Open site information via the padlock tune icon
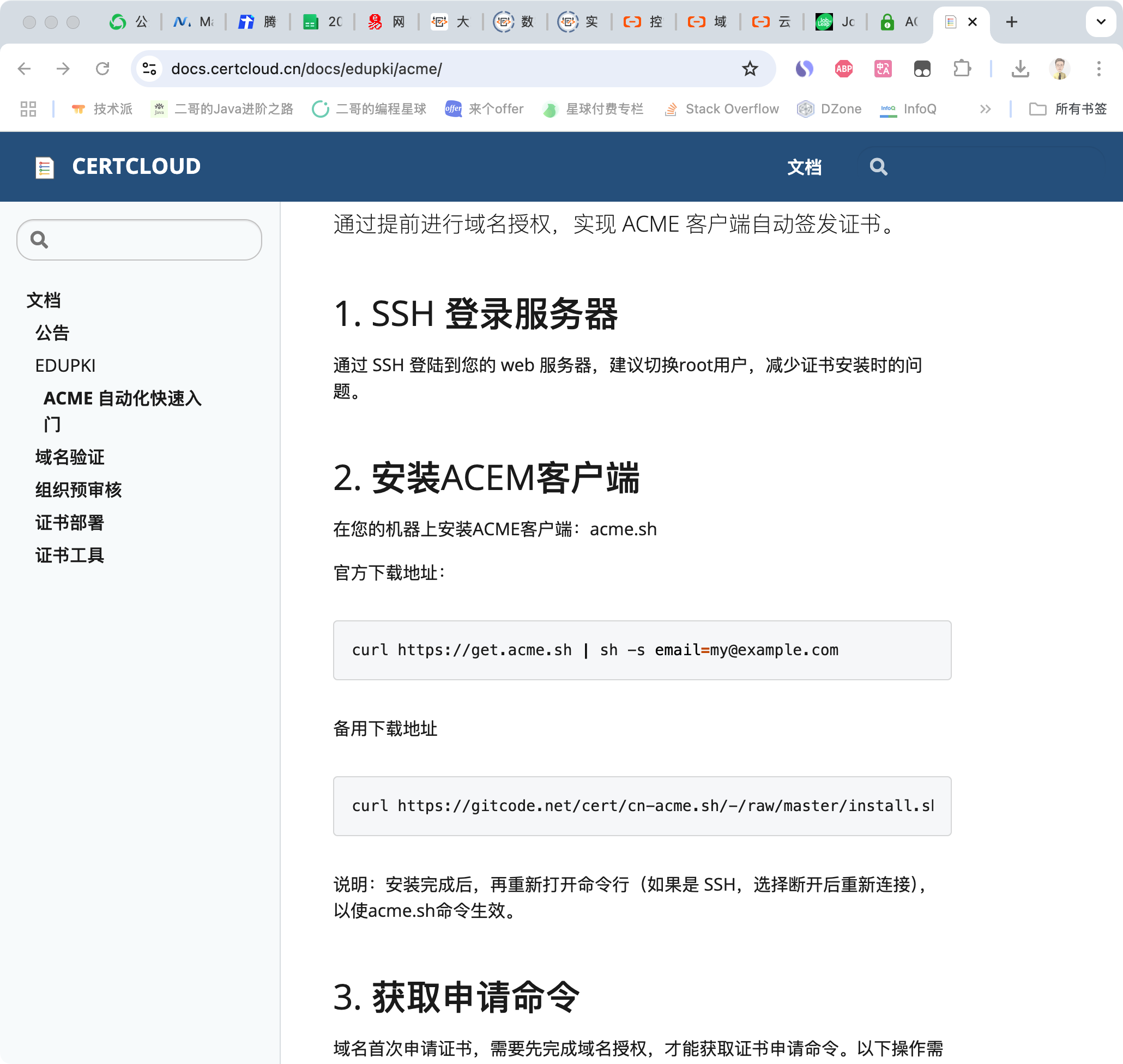Screen dimensions: 1123x1064 (149, 69)
